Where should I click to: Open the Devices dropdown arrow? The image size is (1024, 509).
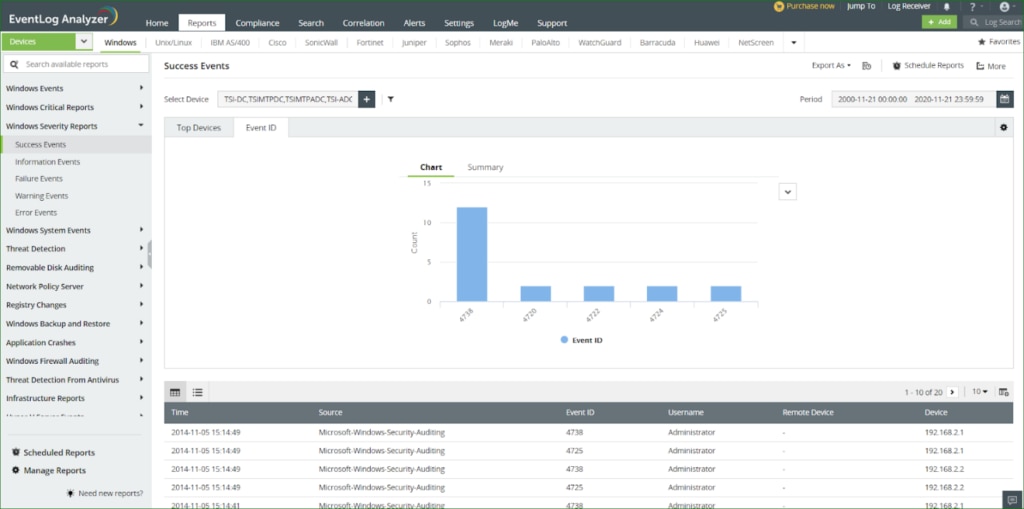coord(84,42)
